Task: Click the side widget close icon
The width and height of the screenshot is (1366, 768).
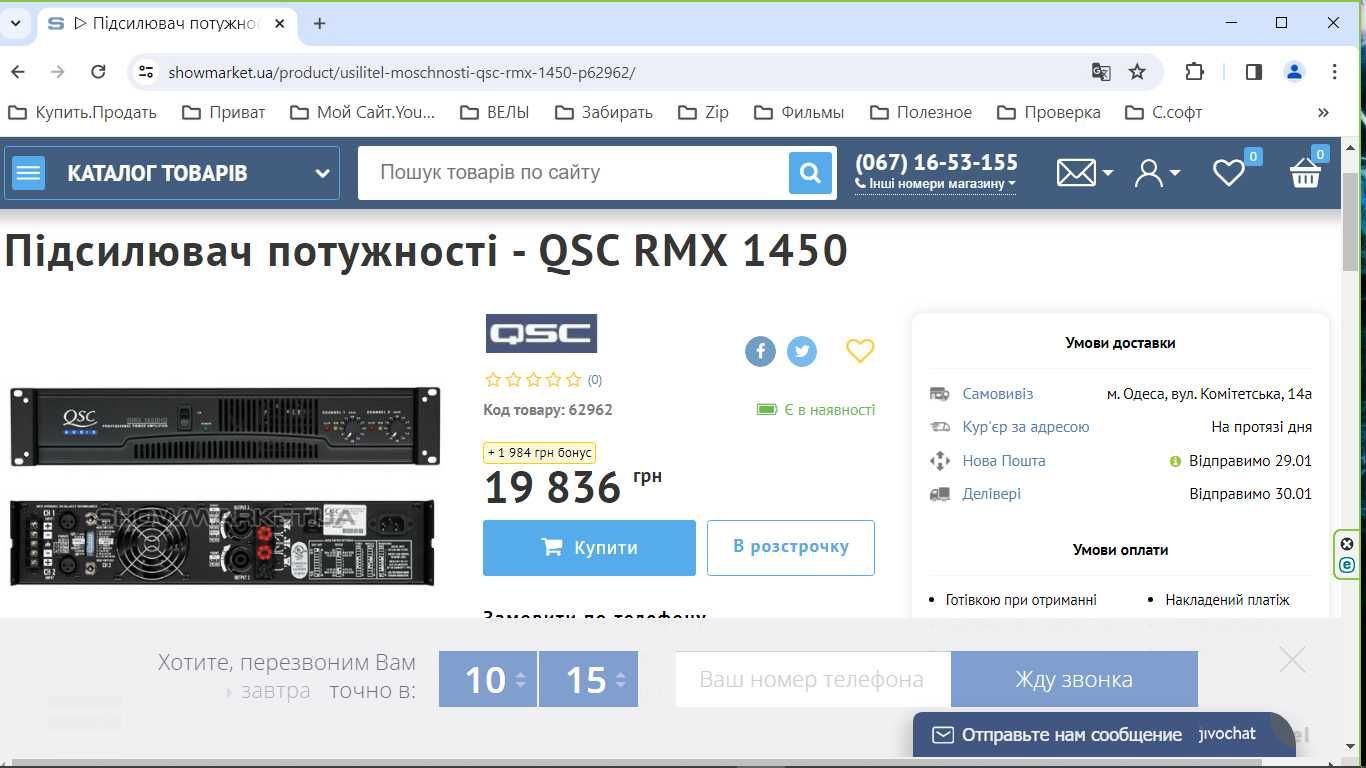Action: pos(1347,544)
